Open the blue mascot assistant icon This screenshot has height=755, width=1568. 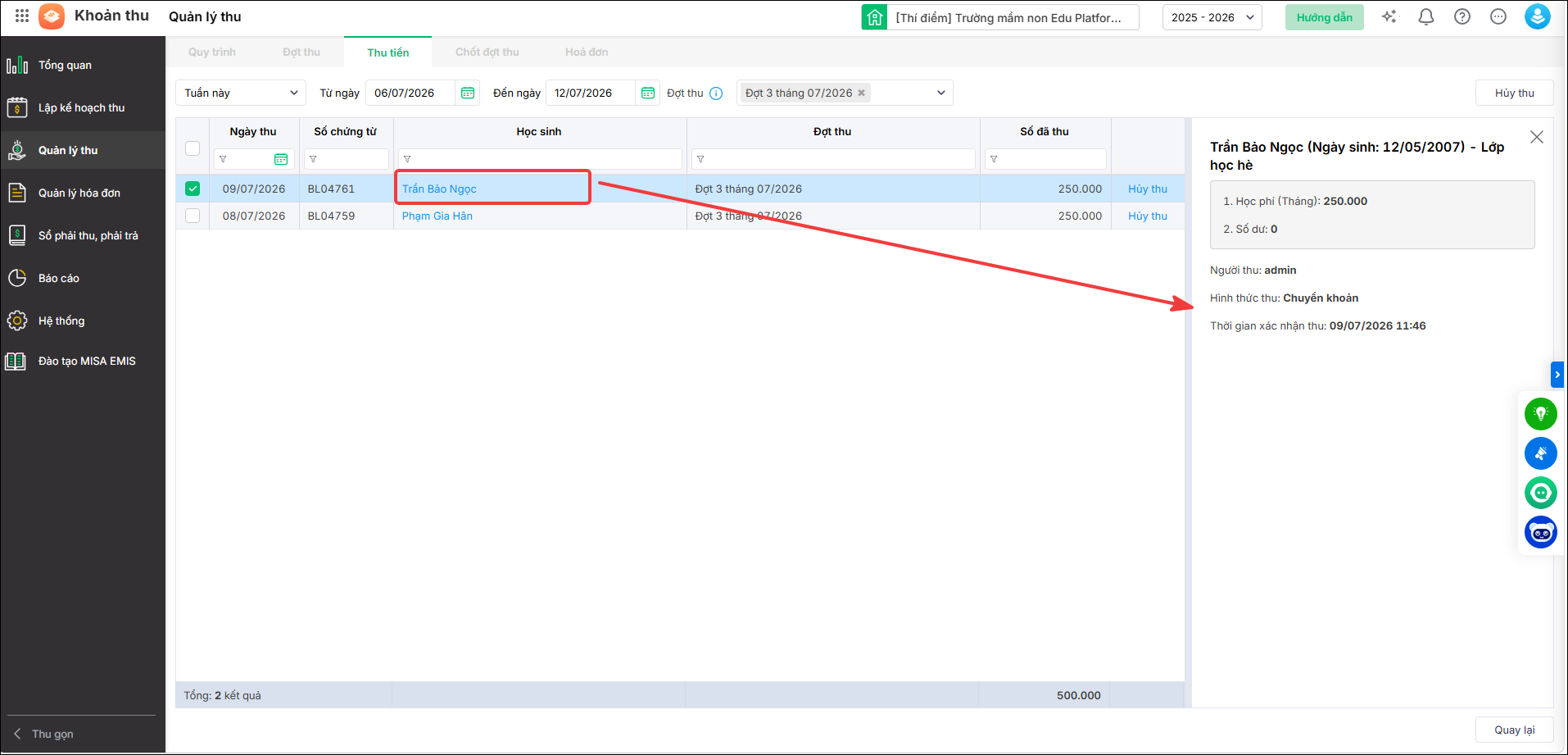pyautogui.click(x=1541, y=532)
